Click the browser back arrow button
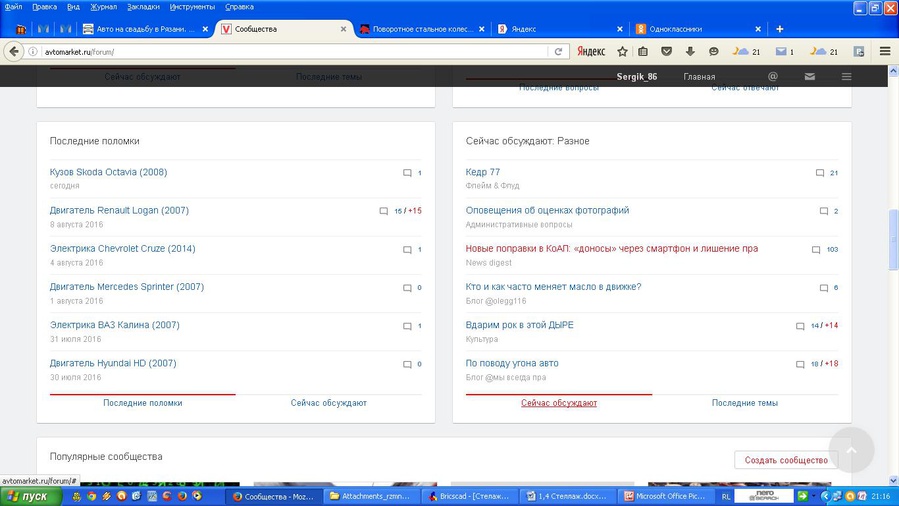This screenshot has height=506, width=899. pos(14,52)
